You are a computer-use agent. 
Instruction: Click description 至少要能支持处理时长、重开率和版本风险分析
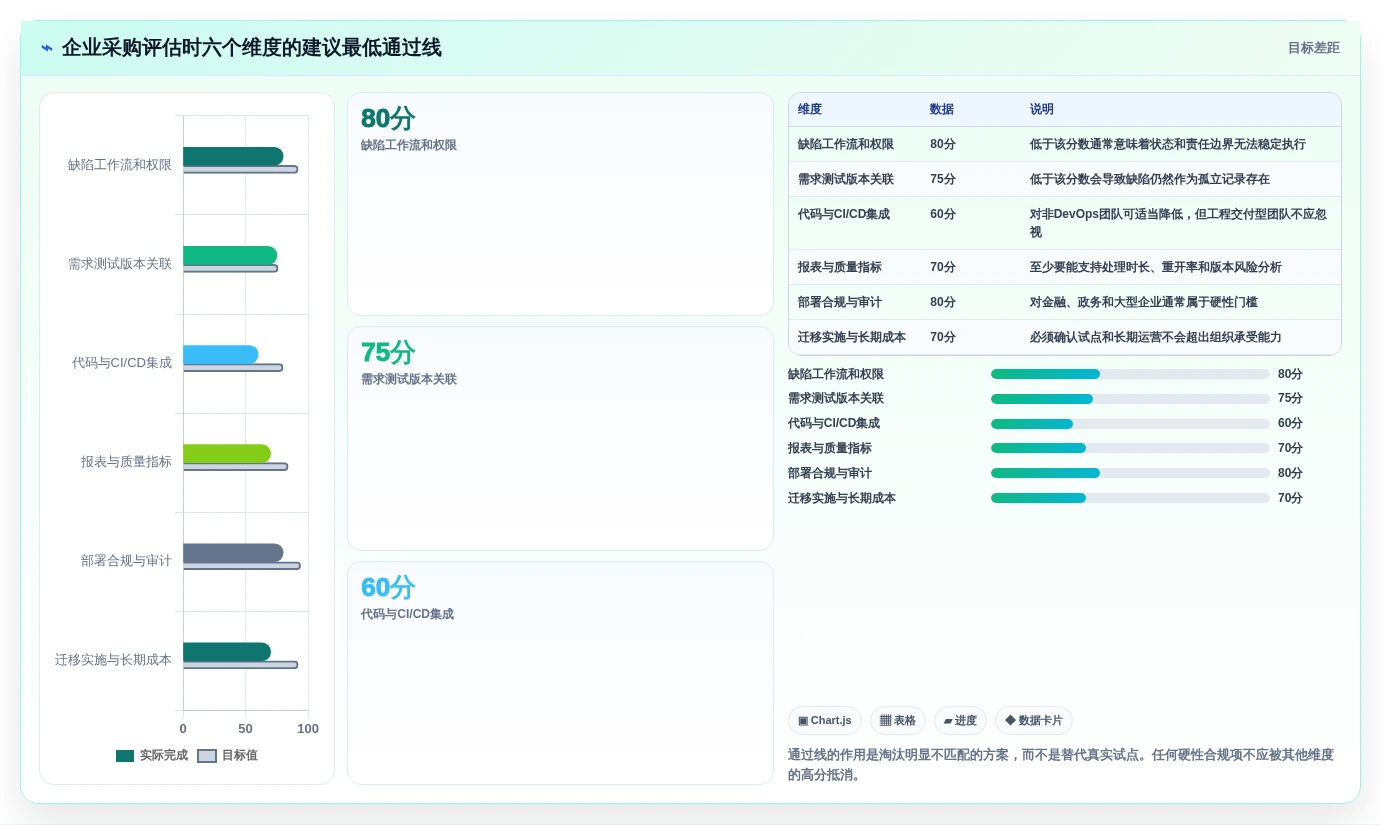point(1156,267)
